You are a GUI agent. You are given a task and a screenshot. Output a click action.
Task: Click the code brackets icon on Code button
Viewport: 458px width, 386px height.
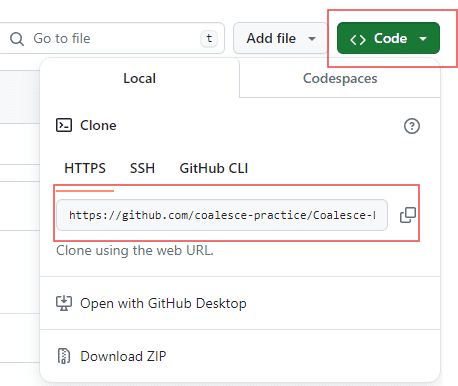(358, 40)
